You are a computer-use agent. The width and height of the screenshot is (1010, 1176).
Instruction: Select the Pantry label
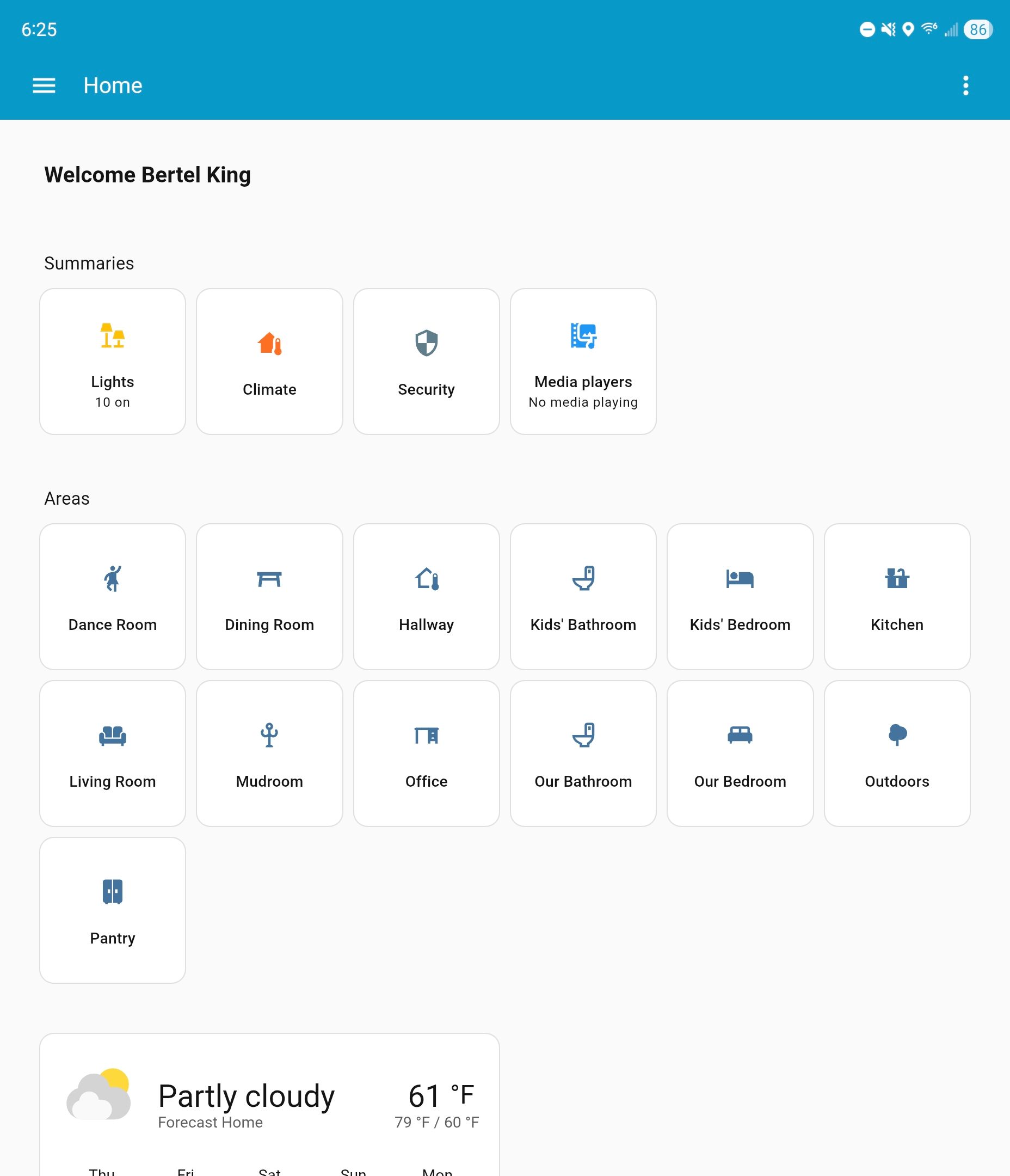click(112, 939)
